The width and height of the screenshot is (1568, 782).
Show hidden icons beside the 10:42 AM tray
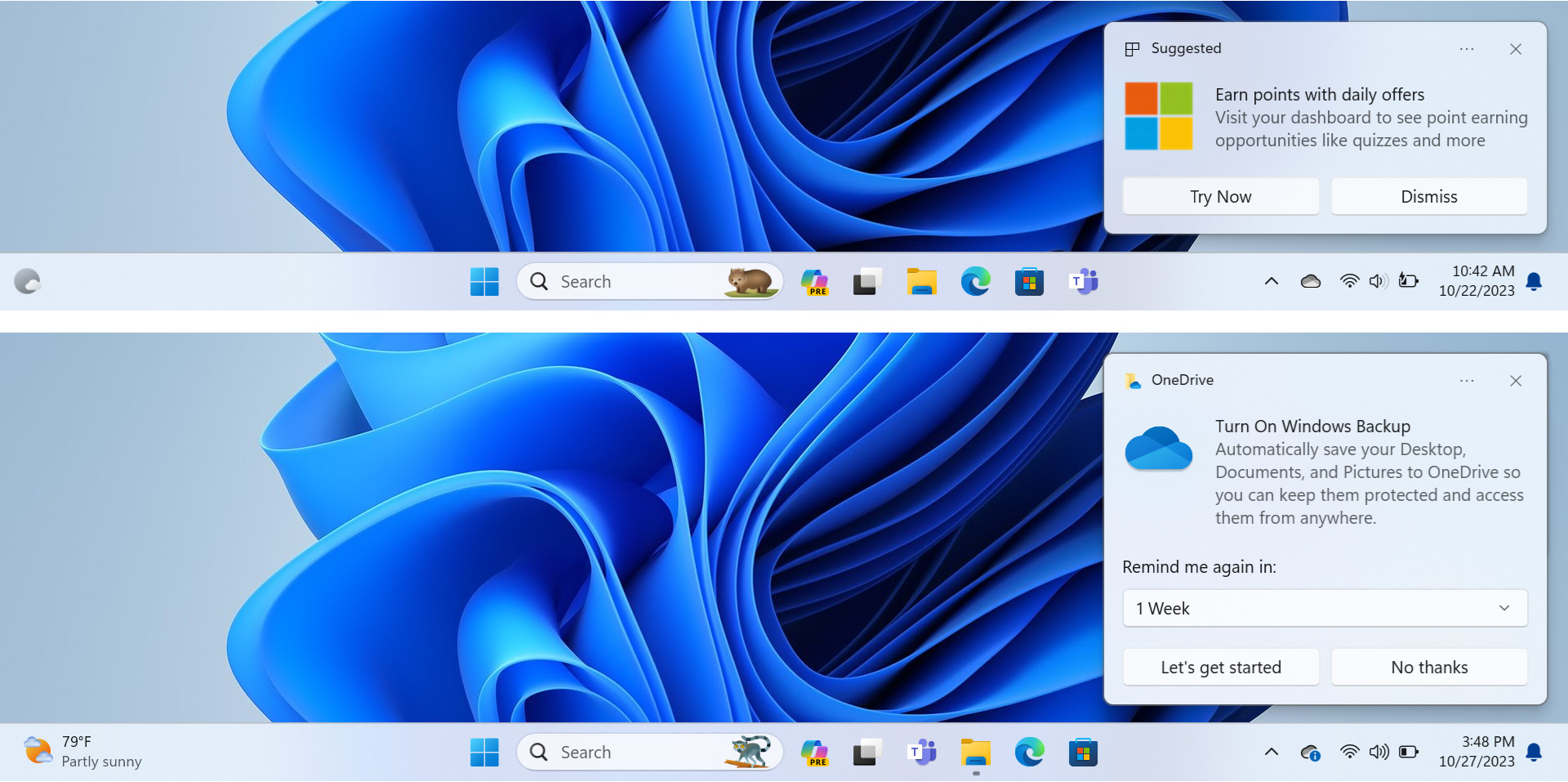pos(1272,282)
